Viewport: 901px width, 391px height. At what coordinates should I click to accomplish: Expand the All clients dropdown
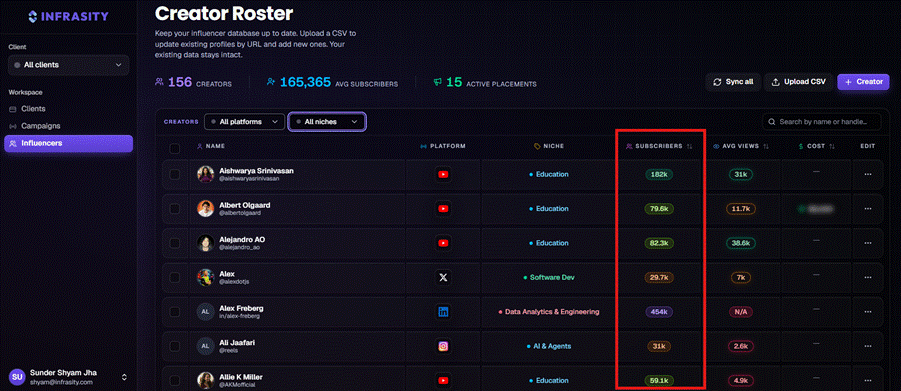click(68, 65)
